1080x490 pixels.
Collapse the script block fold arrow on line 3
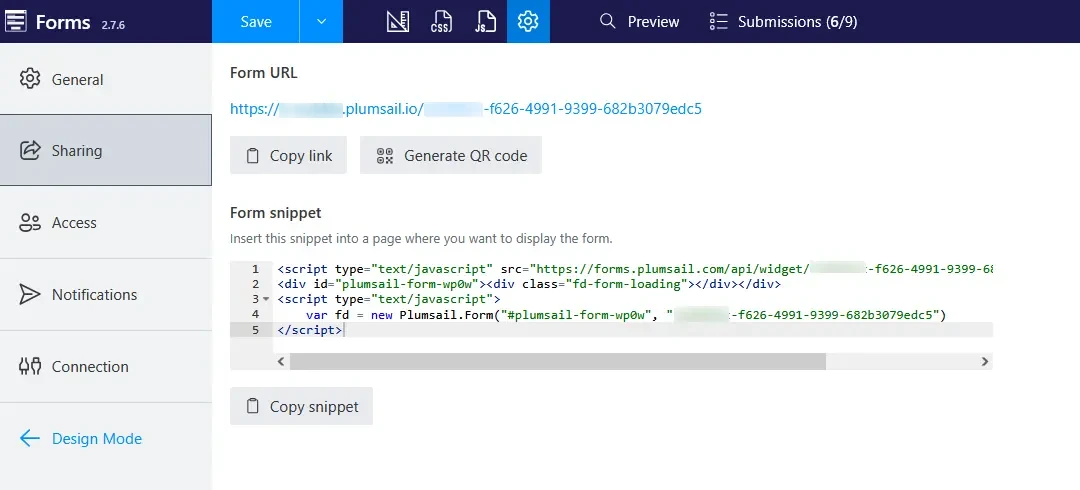(x=267, y=299)
